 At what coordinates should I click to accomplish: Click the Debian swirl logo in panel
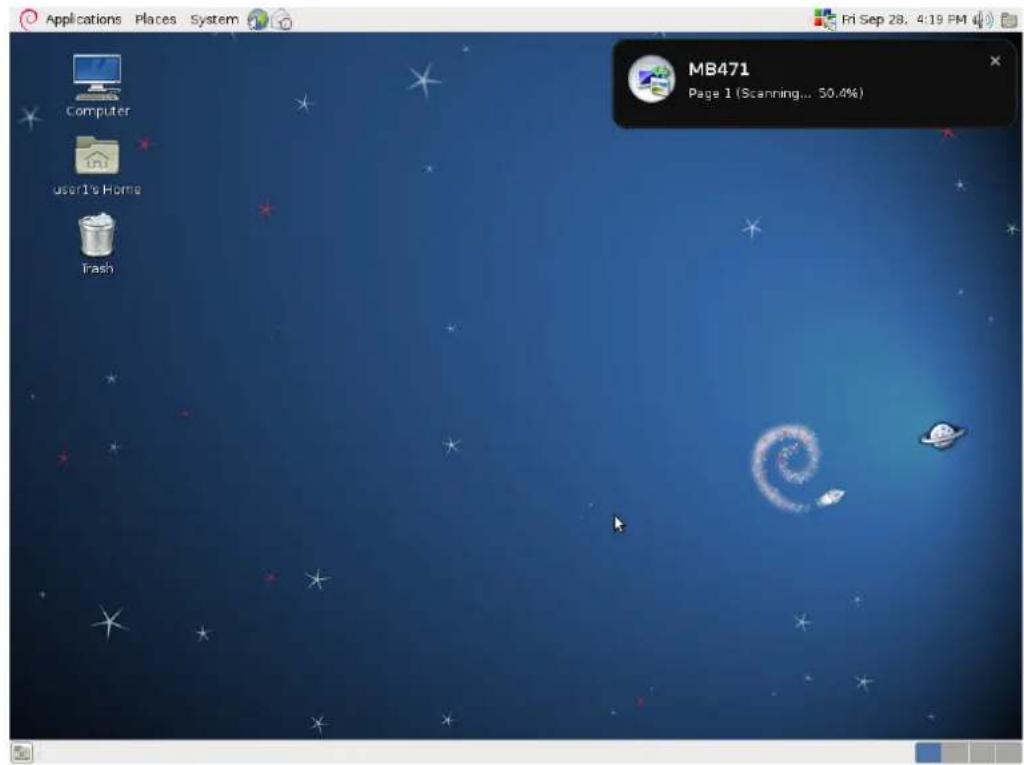(x=28, y=20)
